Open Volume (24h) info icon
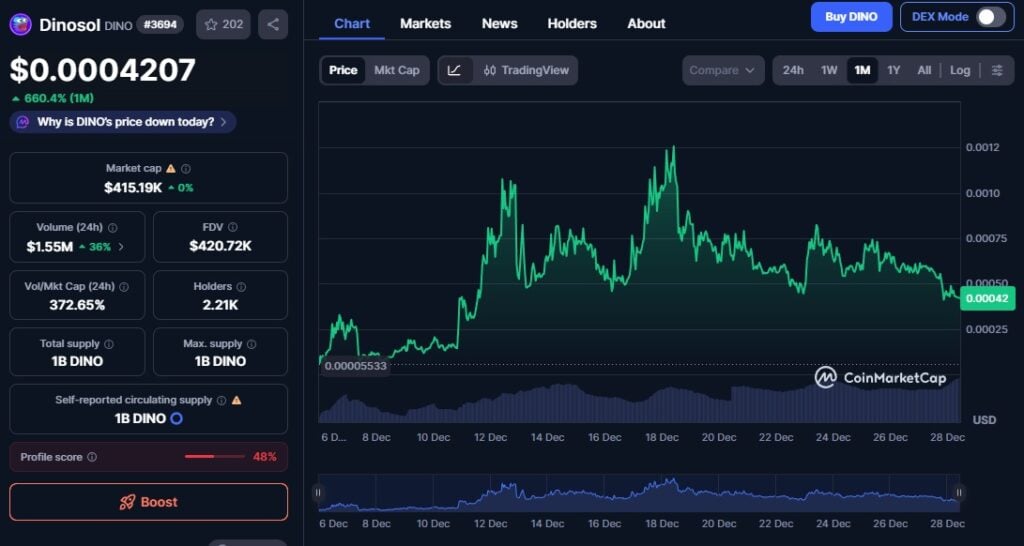 point(112,227)
